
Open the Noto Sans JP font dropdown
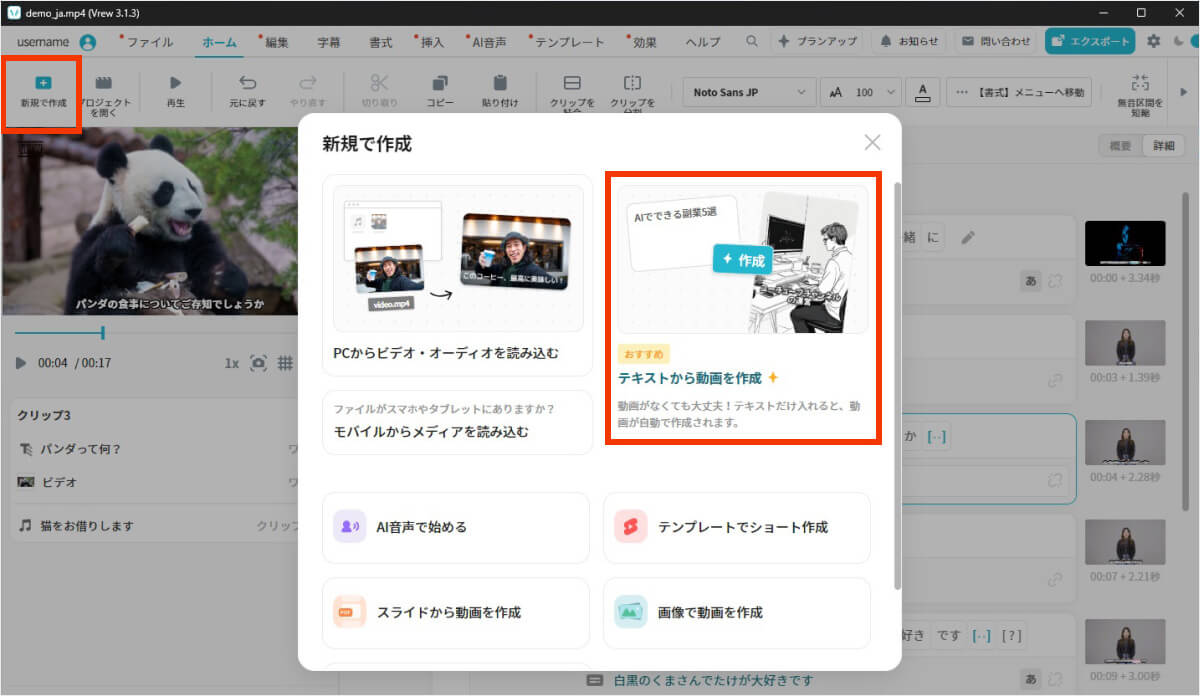click(750, 92)
